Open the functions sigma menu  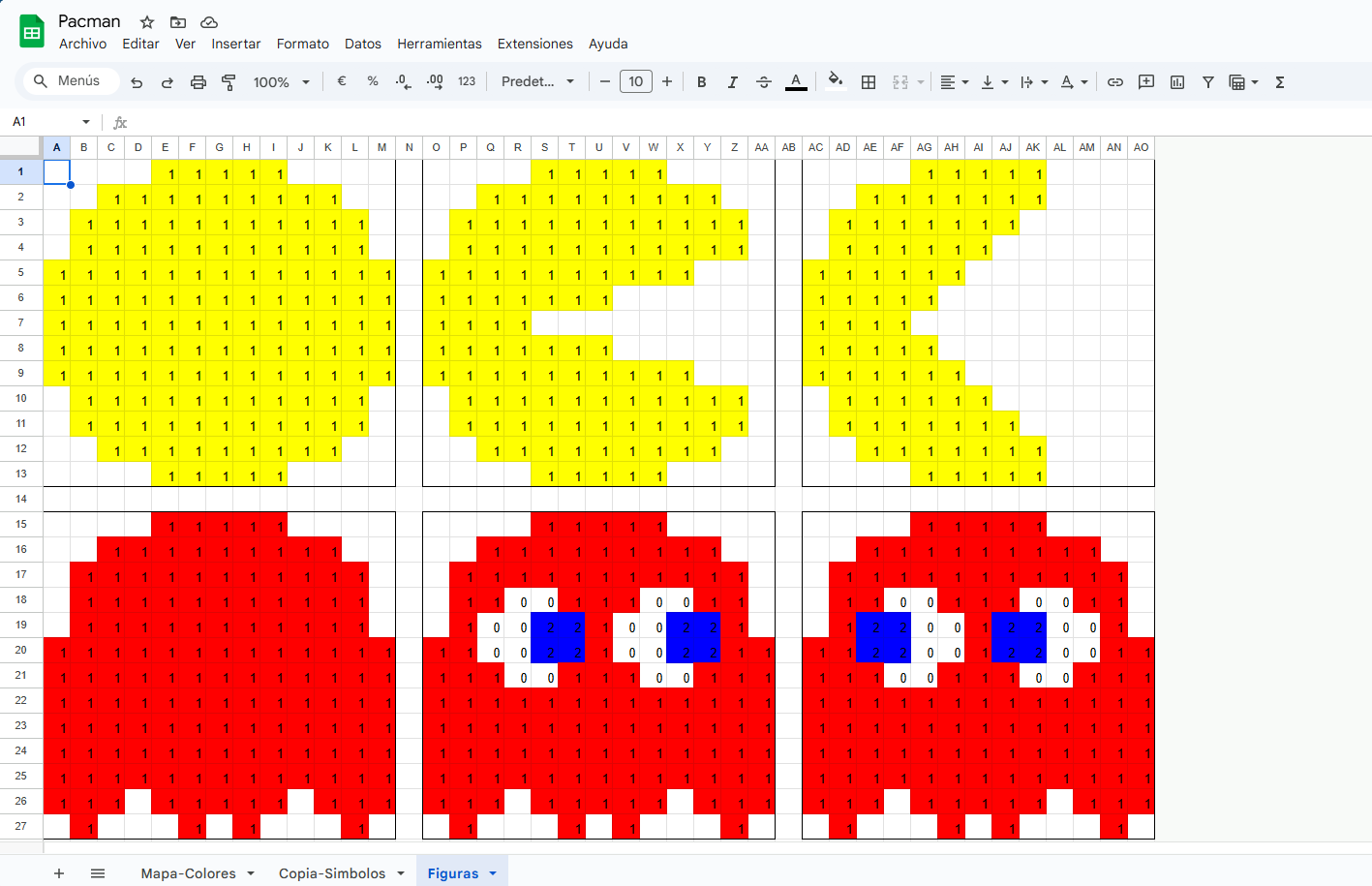pos(1280,82)
